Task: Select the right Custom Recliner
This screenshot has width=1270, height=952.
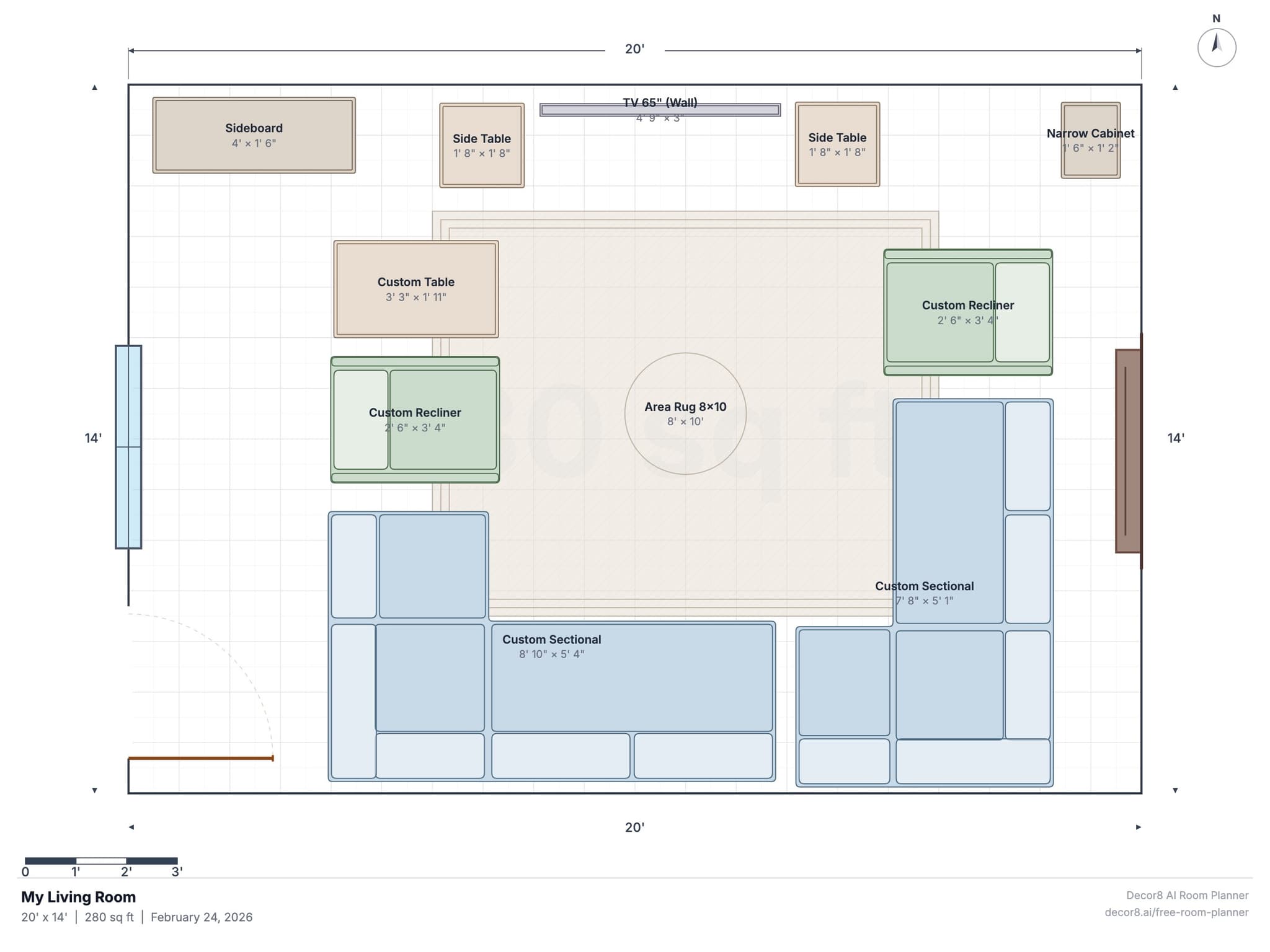Action: 967,312
